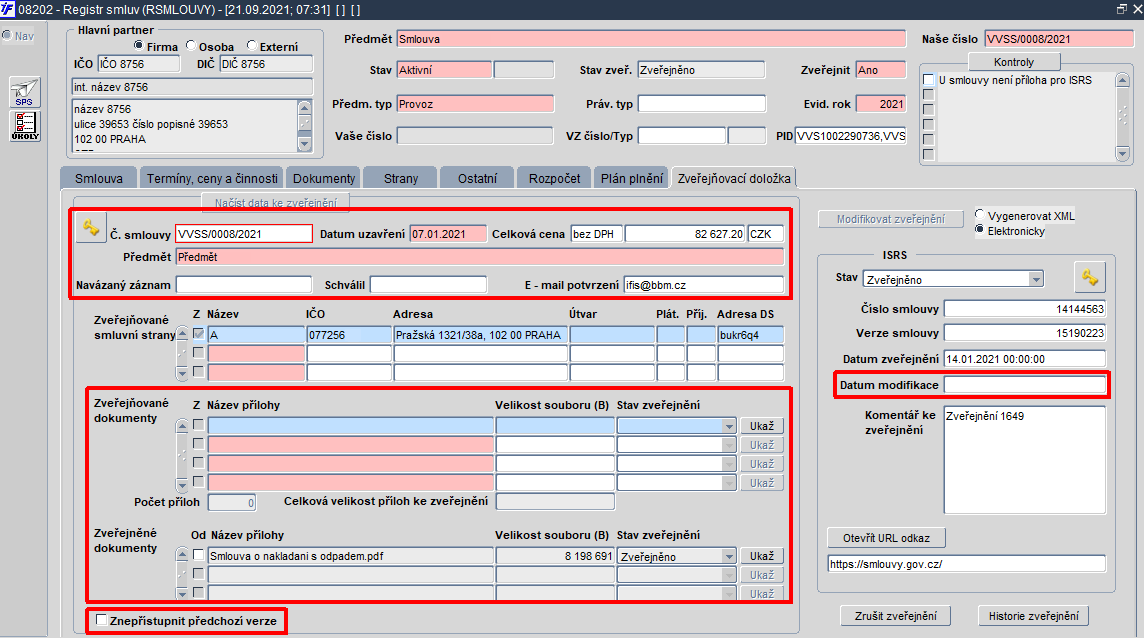The height and width of the screenshot is (638, 1144).
Task: Enable Znepřístupnit předchozí verze checkbox
Action: click(x=101, y=621)
